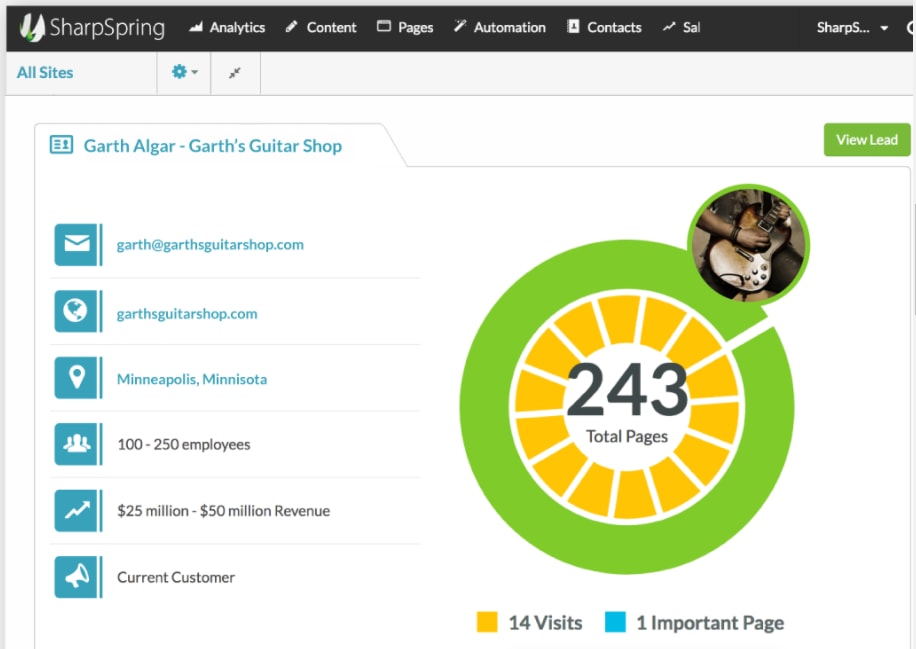916x649 pixels.
Task: Click the SharpSpring logo
Action: [x=92, y=27]
